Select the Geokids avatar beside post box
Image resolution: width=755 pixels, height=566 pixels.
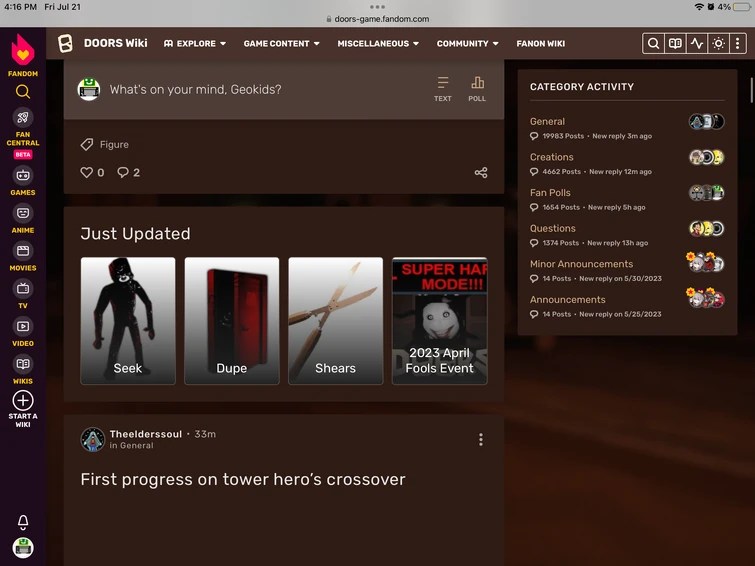(89, 89)
